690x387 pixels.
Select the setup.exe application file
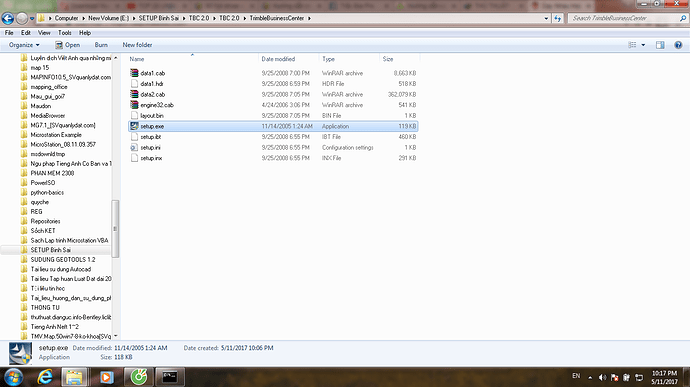tap(273, 126)
